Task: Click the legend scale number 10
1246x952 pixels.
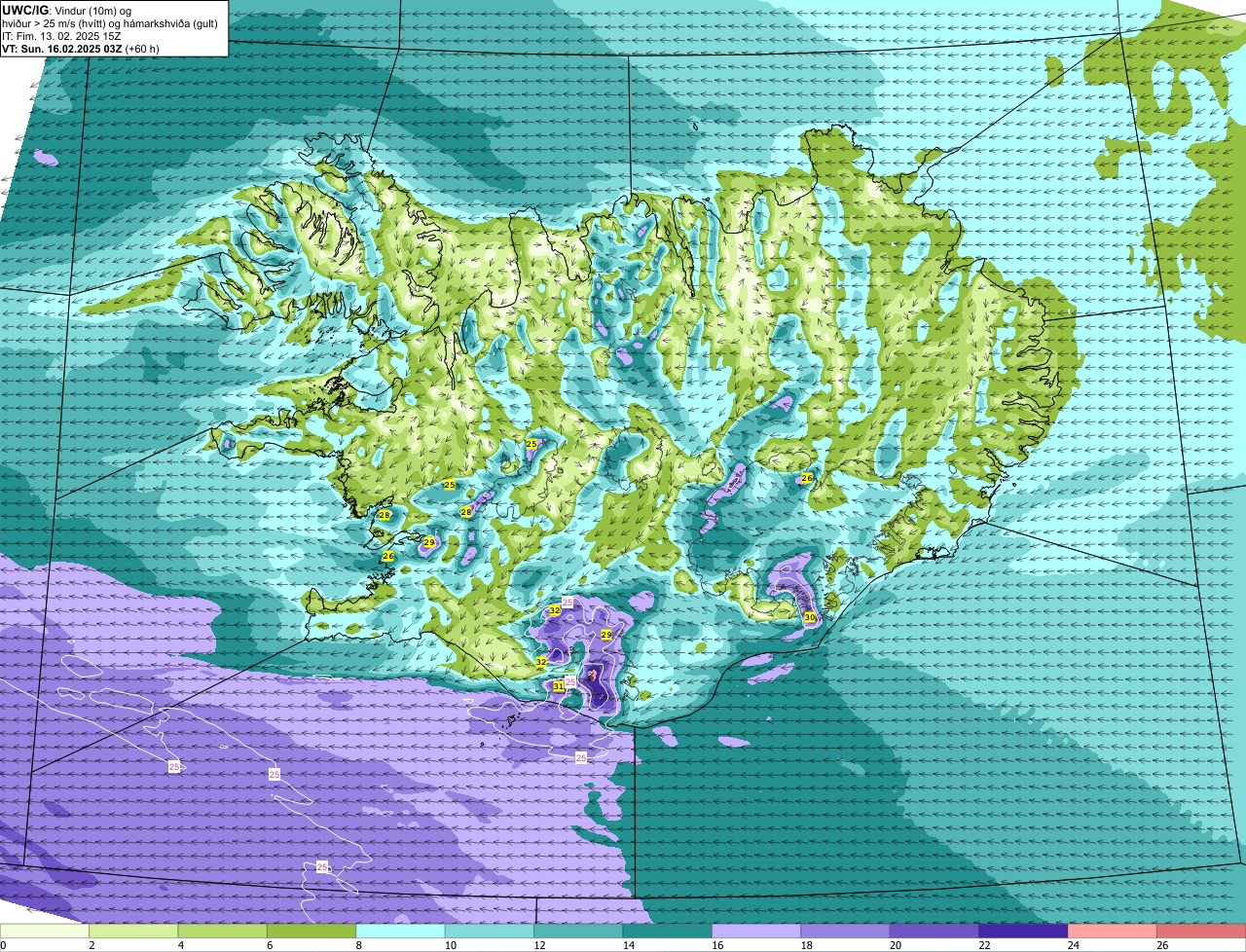Action: pyautogui.click(x=450, y=945)
